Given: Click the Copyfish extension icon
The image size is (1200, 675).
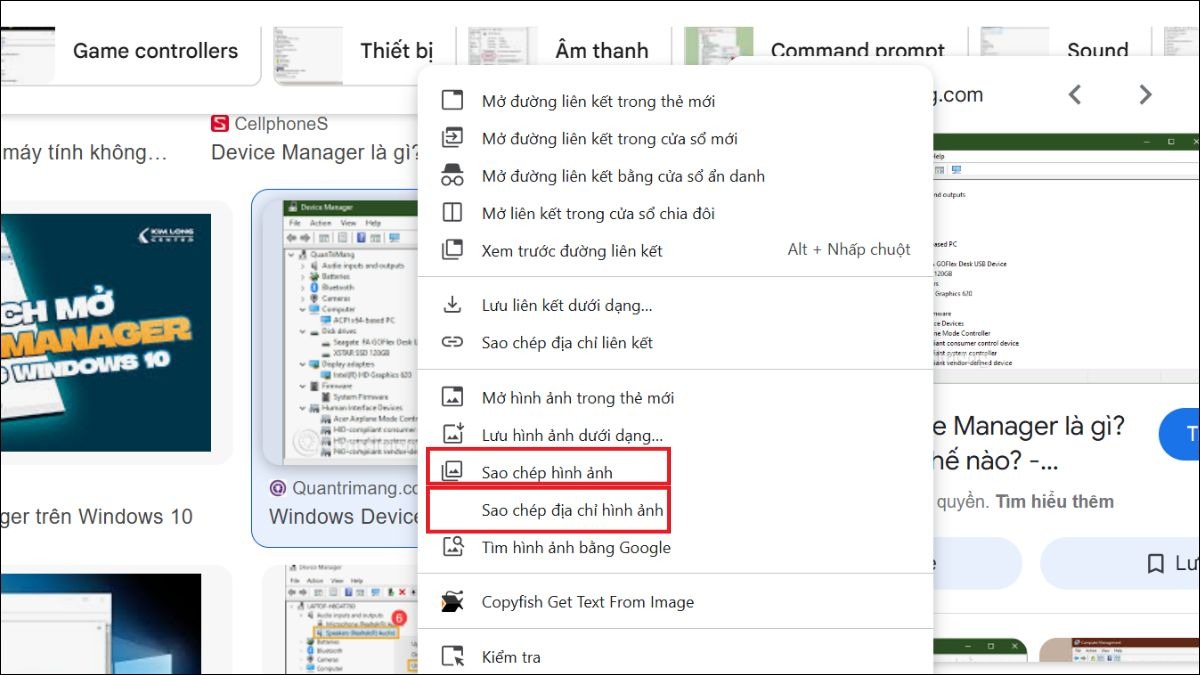Looking at the screenshot, I should (x=453, y=602).
